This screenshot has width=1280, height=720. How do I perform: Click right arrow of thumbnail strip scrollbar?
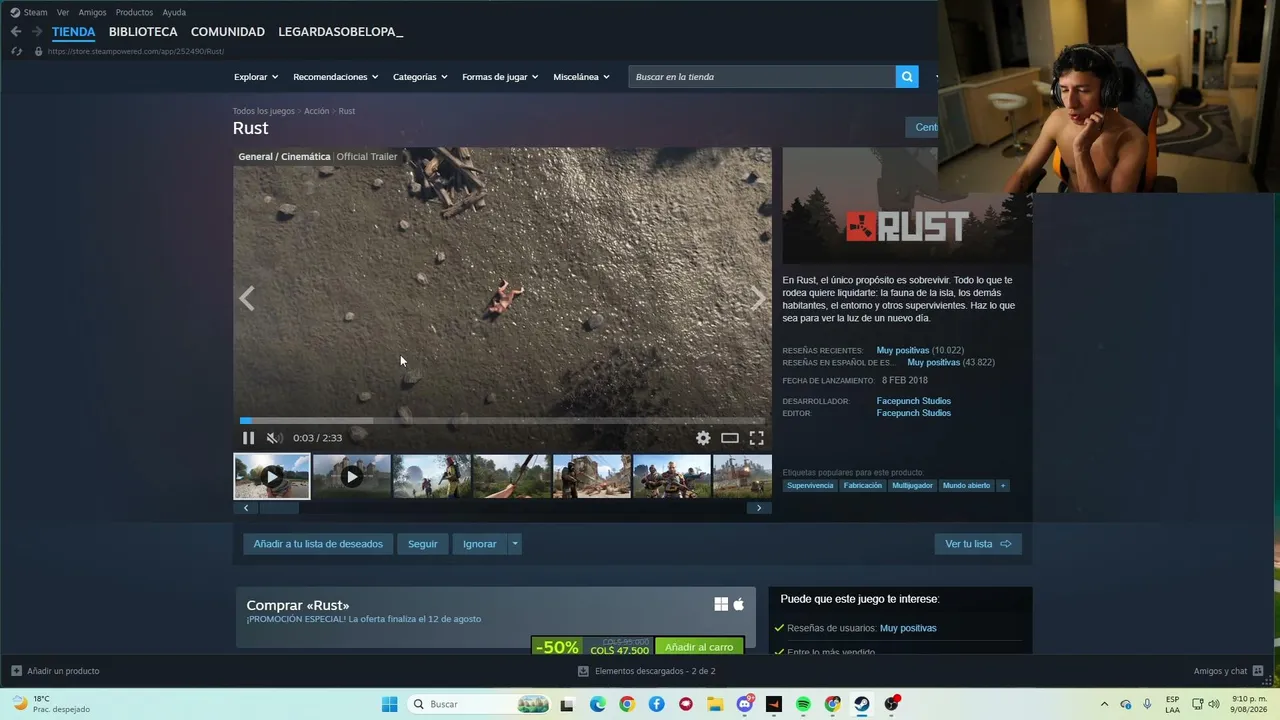point(759,508)
